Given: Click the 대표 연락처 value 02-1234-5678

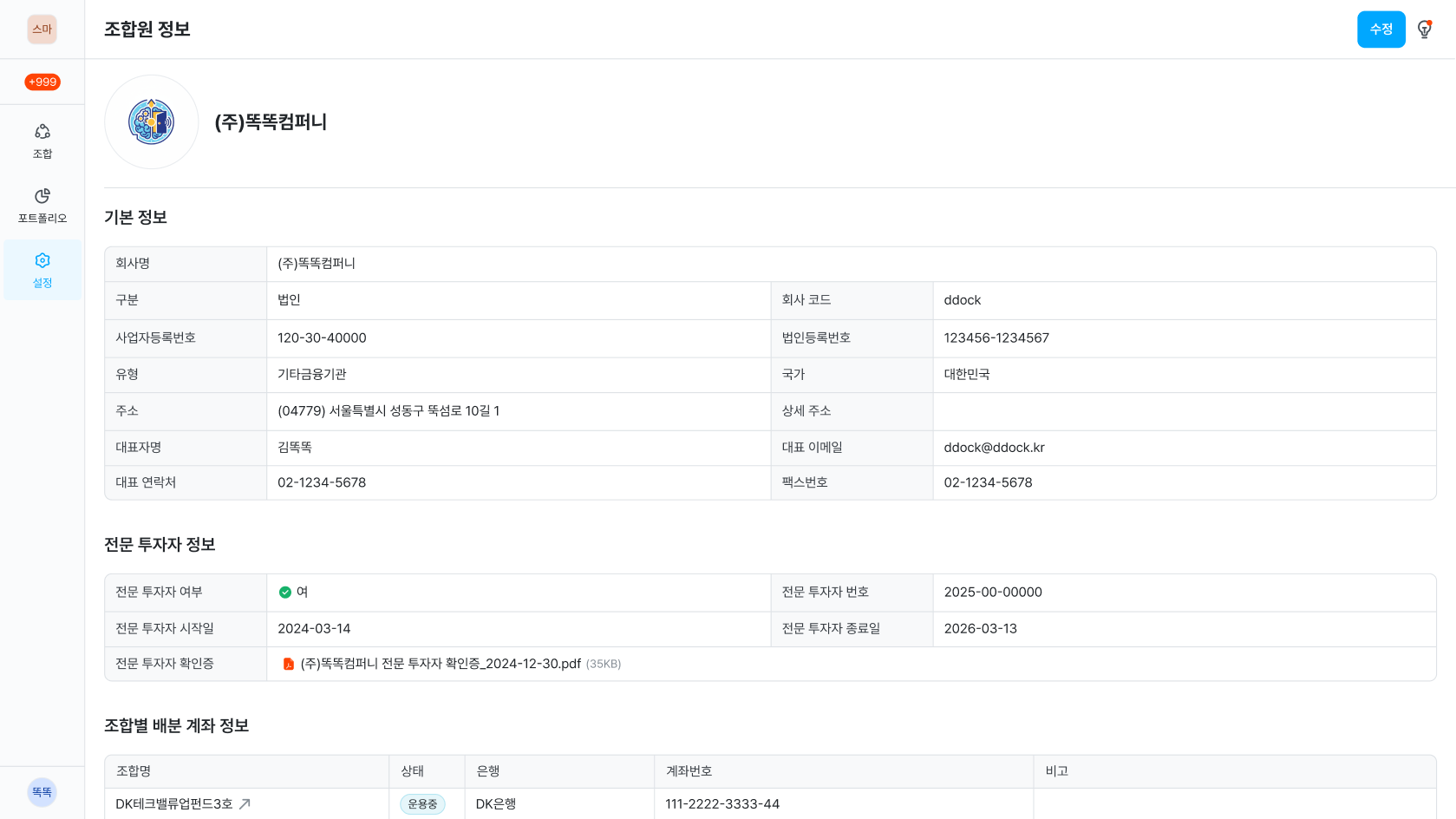Looking at the screenshot, I should 322,482.
